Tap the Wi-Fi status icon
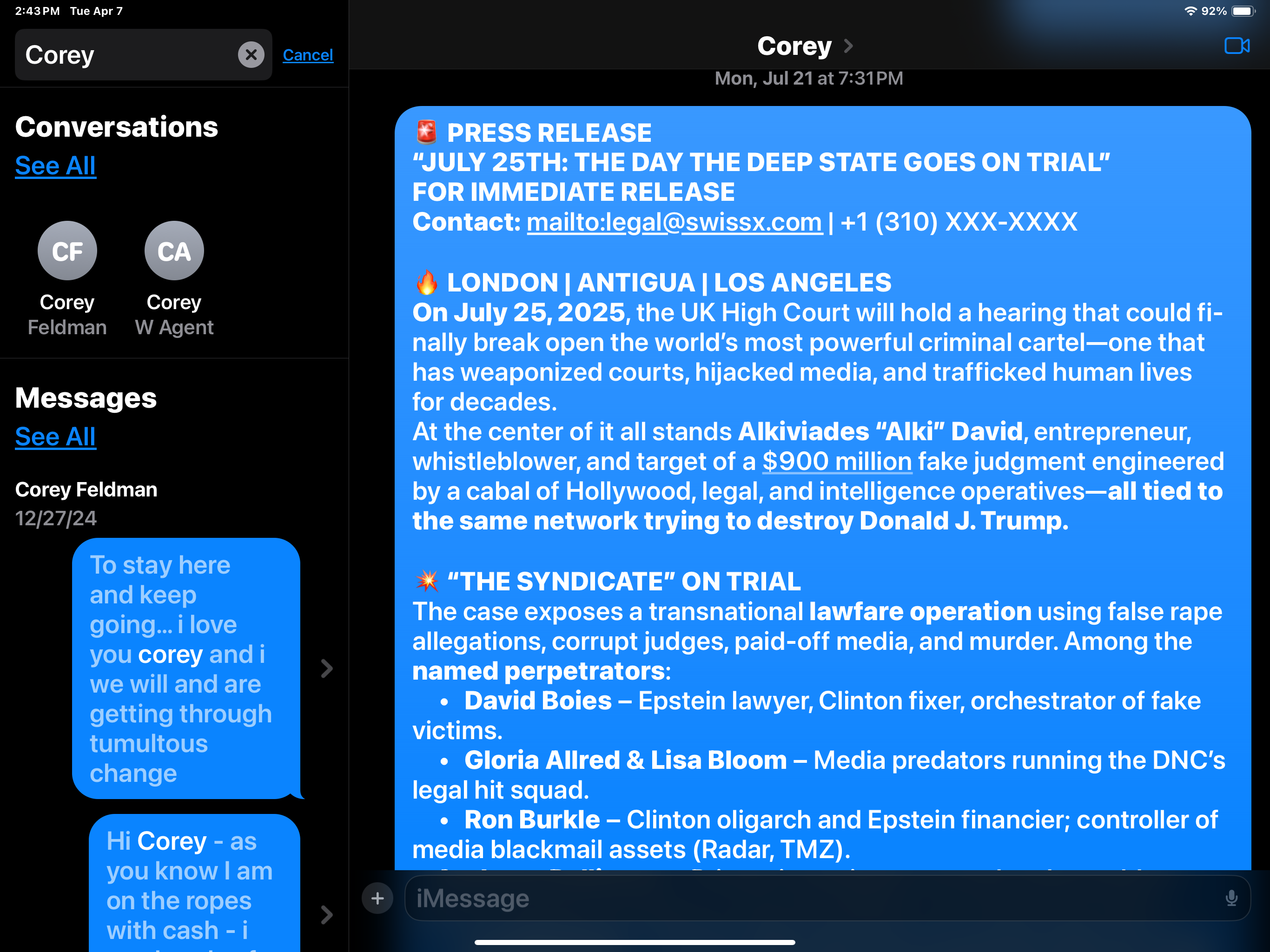 click(1190, 11)
